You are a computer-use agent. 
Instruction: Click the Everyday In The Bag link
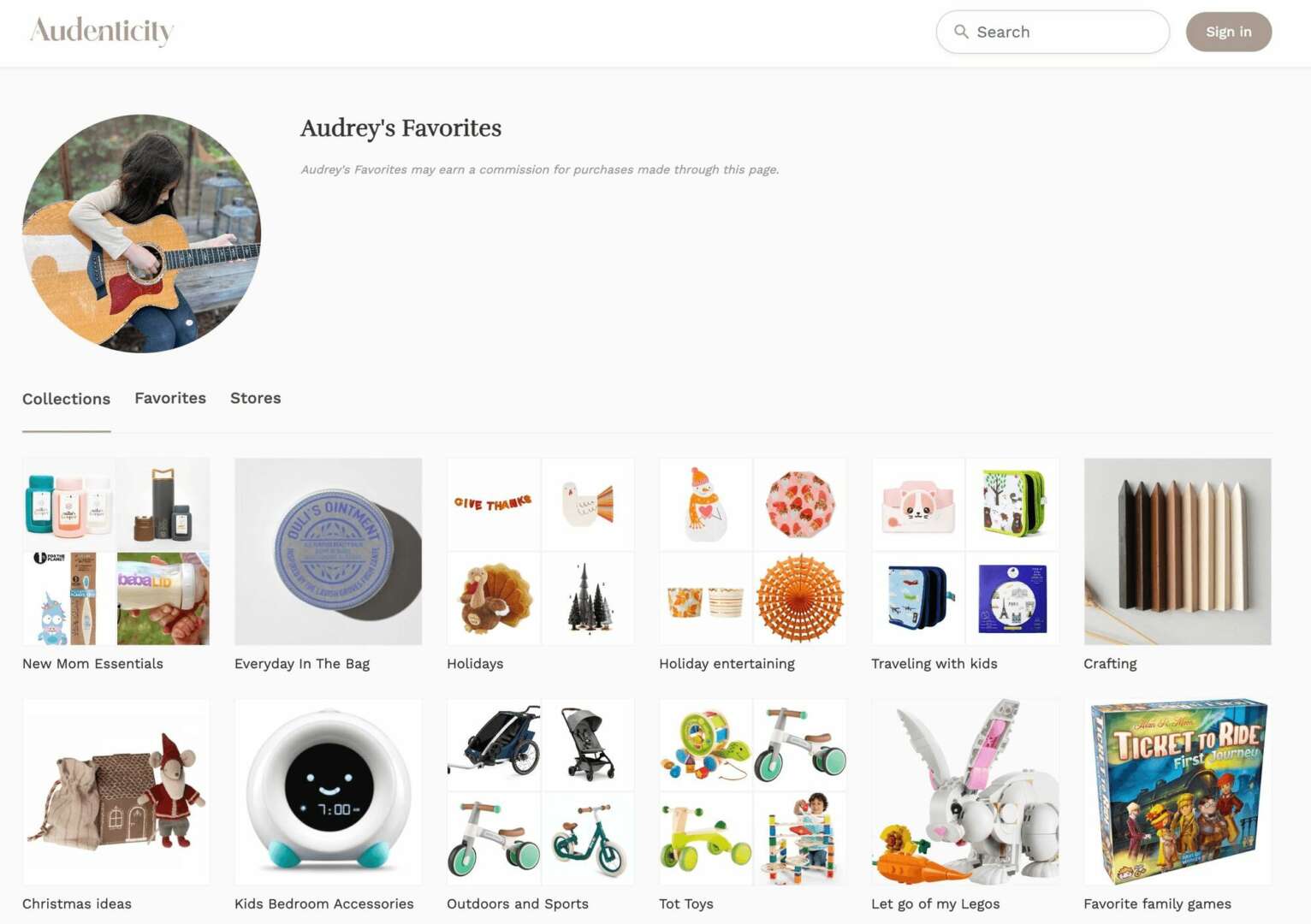pos(302,664)
